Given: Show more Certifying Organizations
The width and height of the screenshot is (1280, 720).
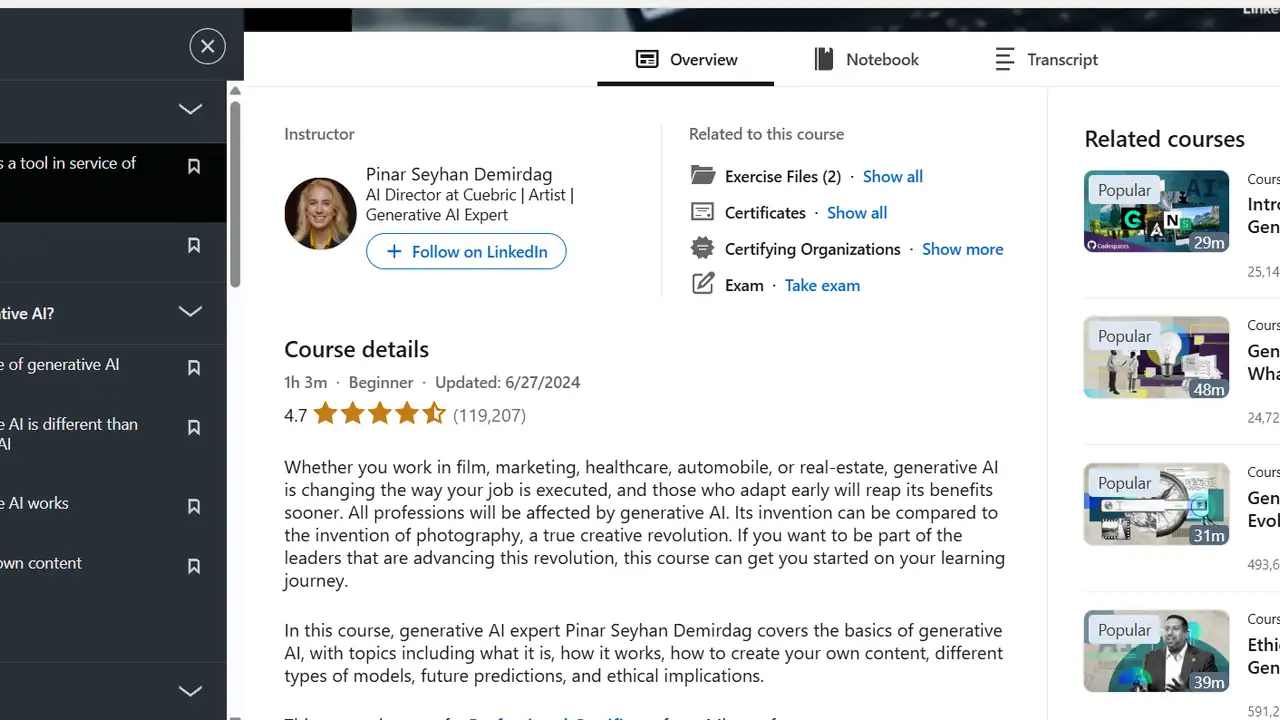Looking at the screenshot, I should [x=962, y=249].
